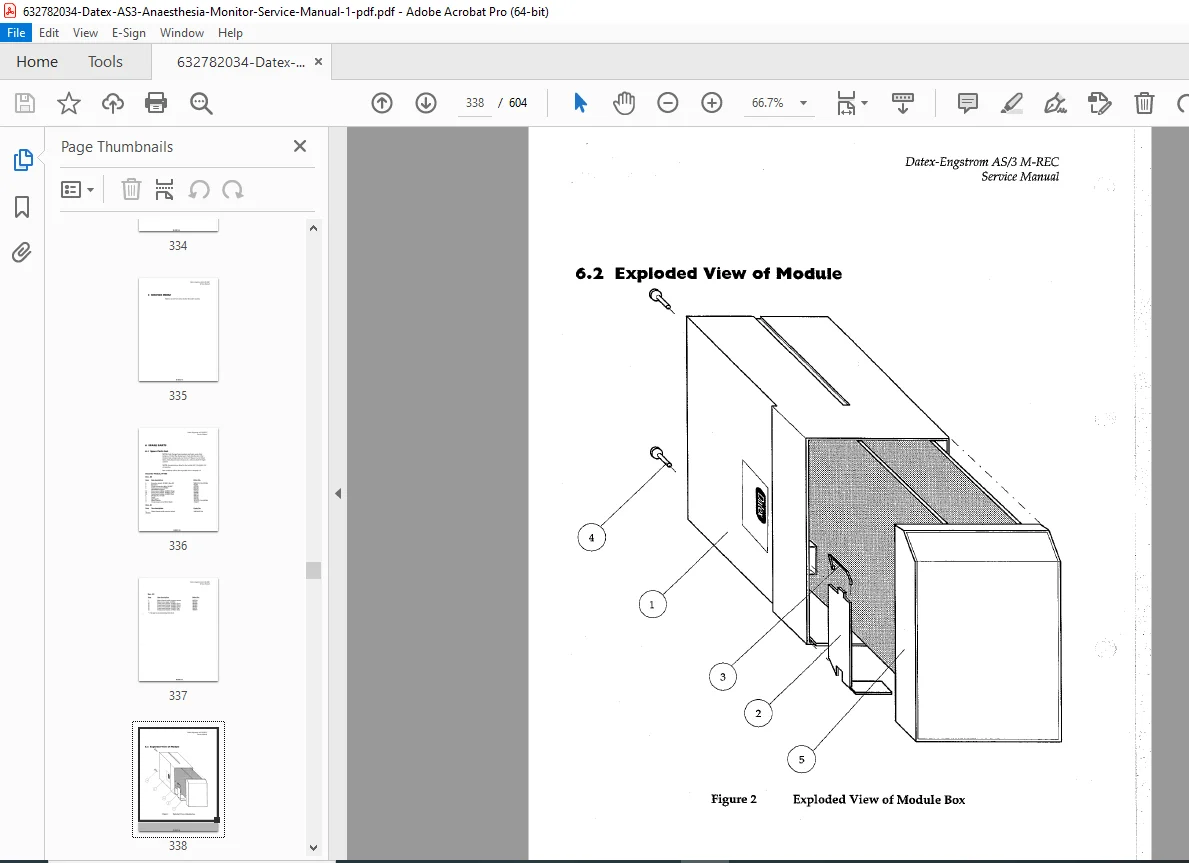Open the 66.7% zoom level dropdown

click(x=779, y=102)
